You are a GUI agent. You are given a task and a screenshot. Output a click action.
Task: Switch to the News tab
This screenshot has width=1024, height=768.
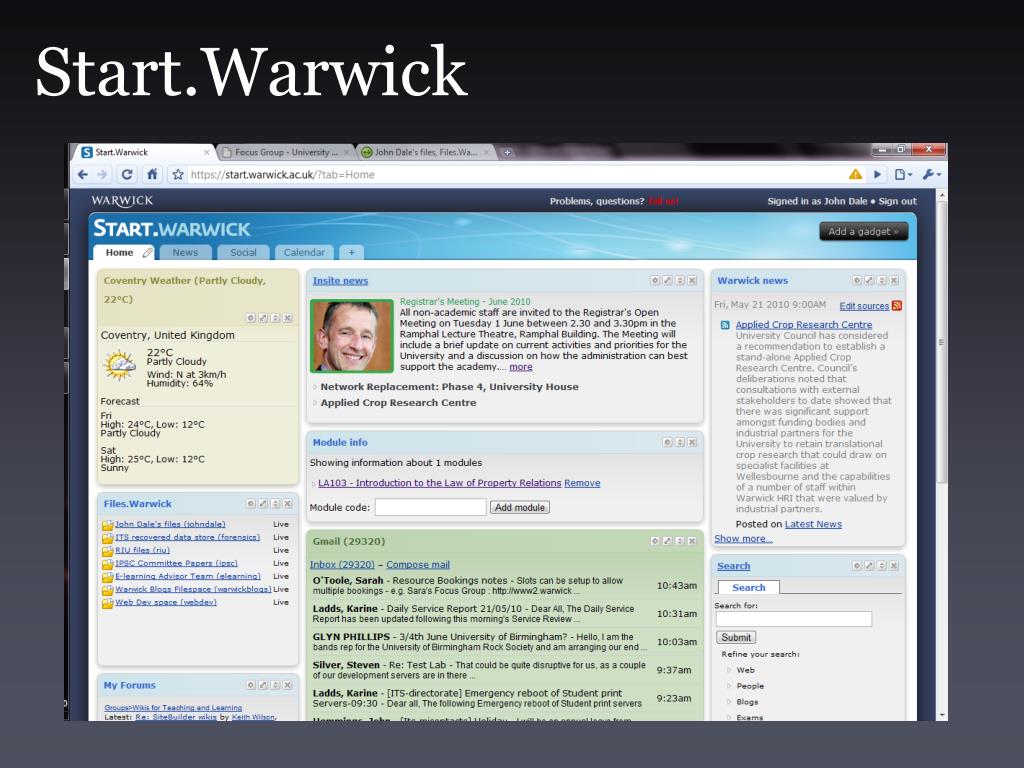(x=185, y=253)
